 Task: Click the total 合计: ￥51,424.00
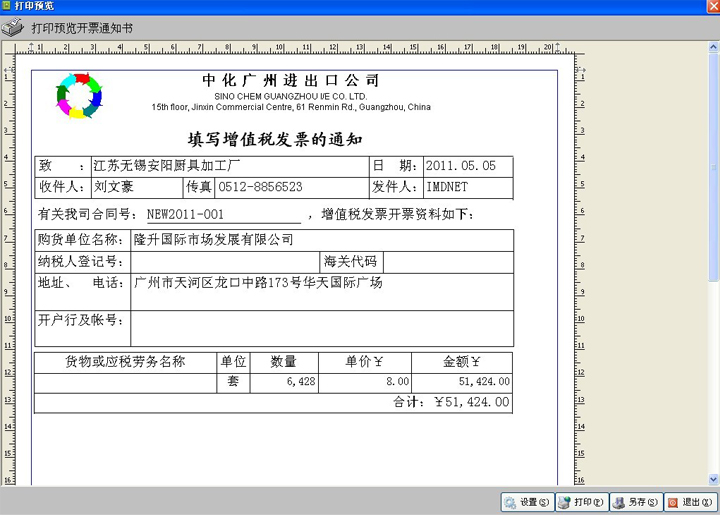(x=451, y=402)
